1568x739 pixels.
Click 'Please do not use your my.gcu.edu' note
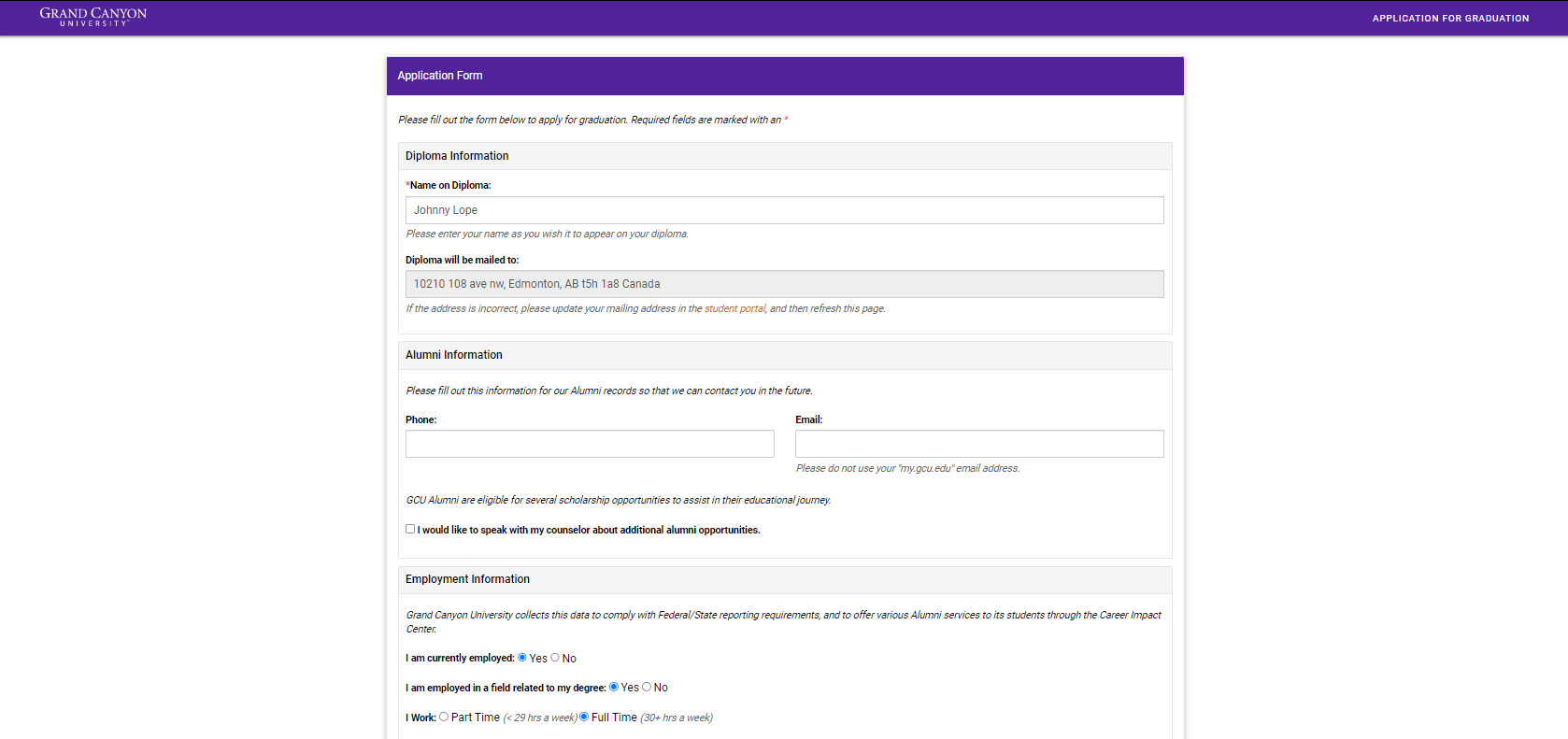[x=907, y=468]
